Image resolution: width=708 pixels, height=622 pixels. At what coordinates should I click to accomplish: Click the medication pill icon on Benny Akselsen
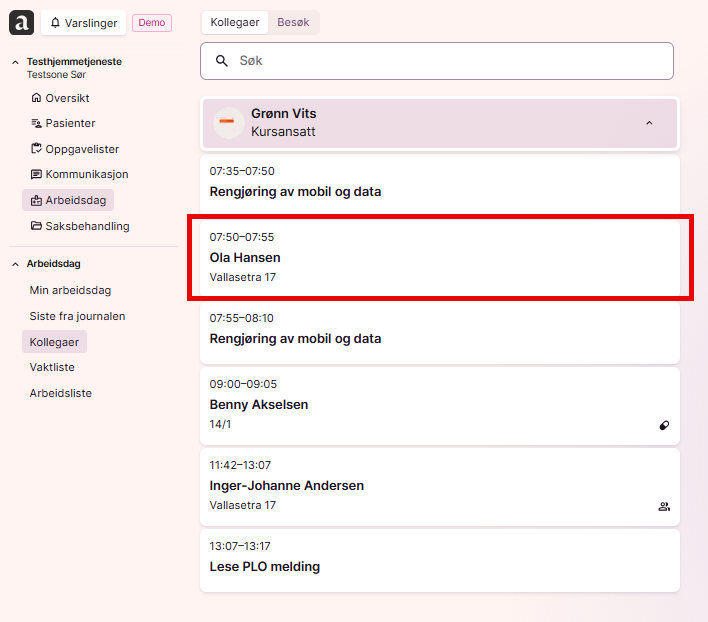click(664, 425)
